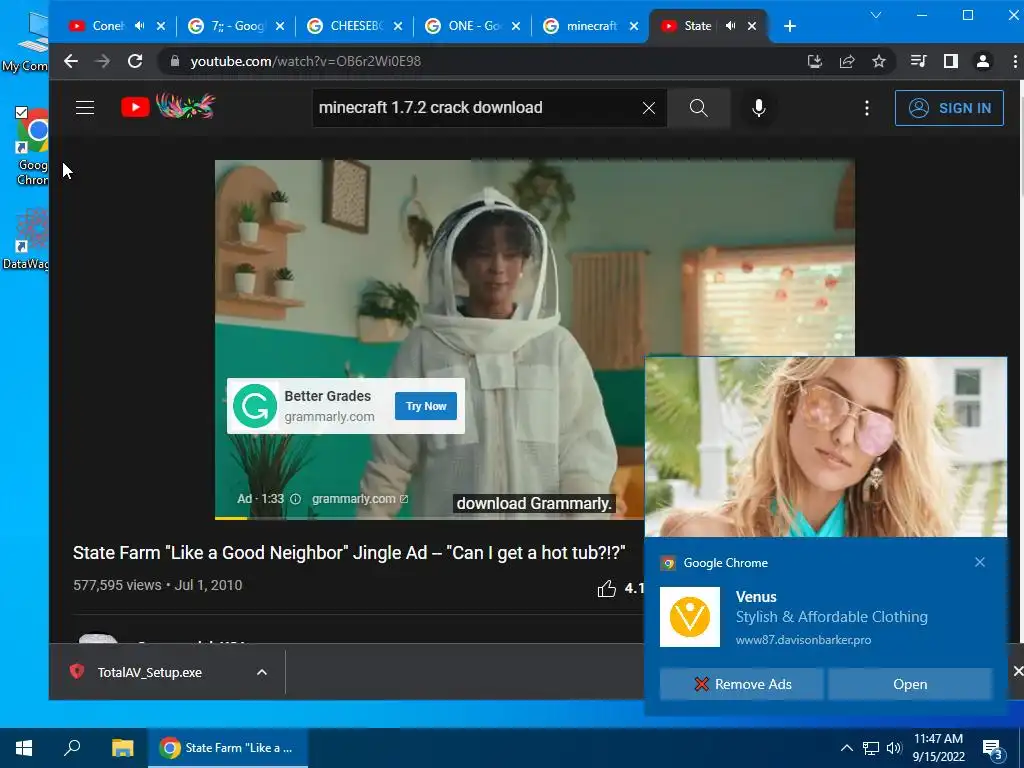Close the downloads bar
Image resolution: width=1024 pixels, height=768 pixels.
click(1017, 671)
